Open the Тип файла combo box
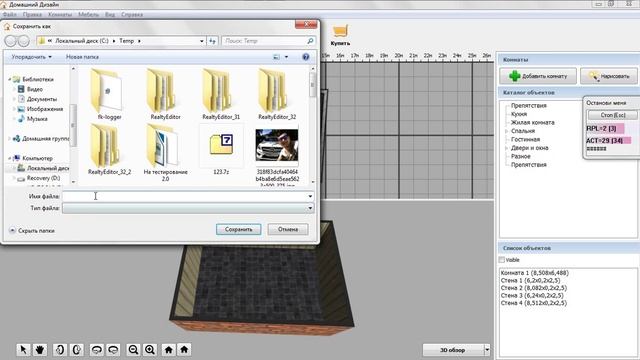 tap(188, 208)
